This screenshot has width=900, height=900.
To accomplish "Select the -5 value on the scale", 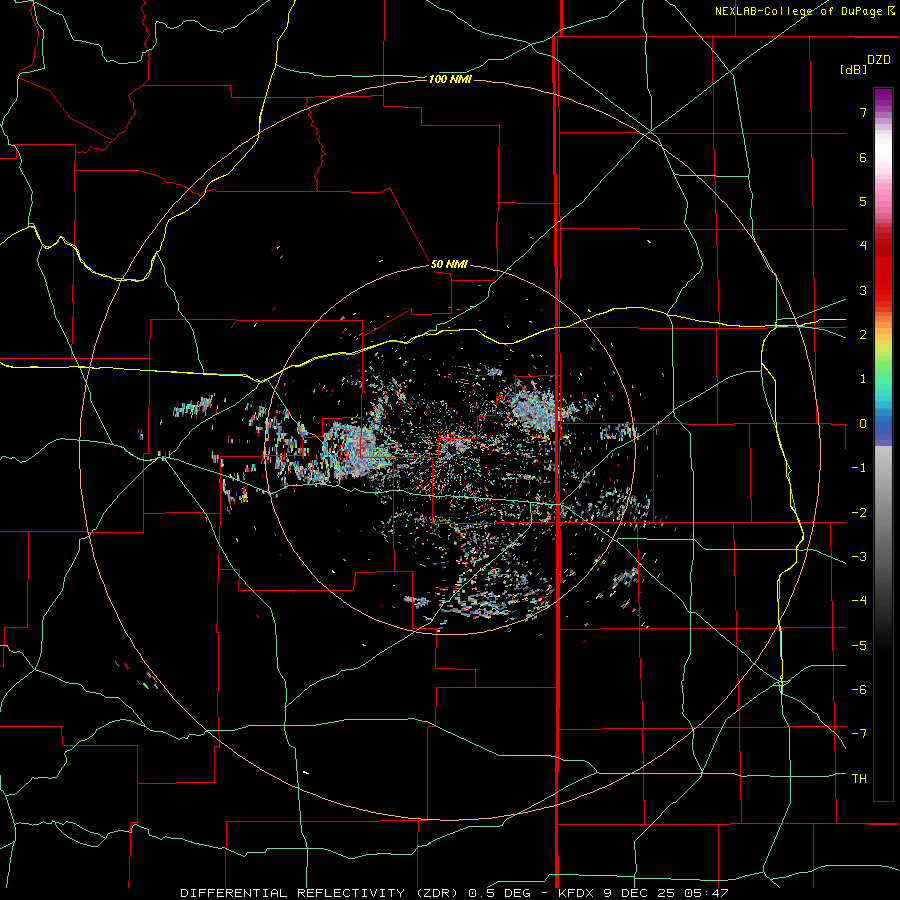I will coord(859,645).
